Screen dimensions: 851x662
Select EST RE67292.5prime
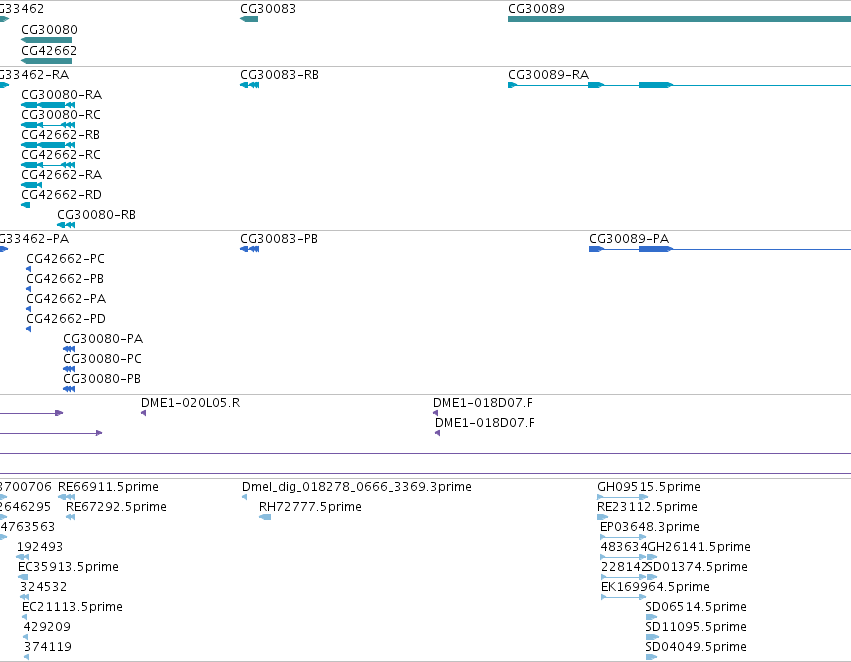coord(116,507)
